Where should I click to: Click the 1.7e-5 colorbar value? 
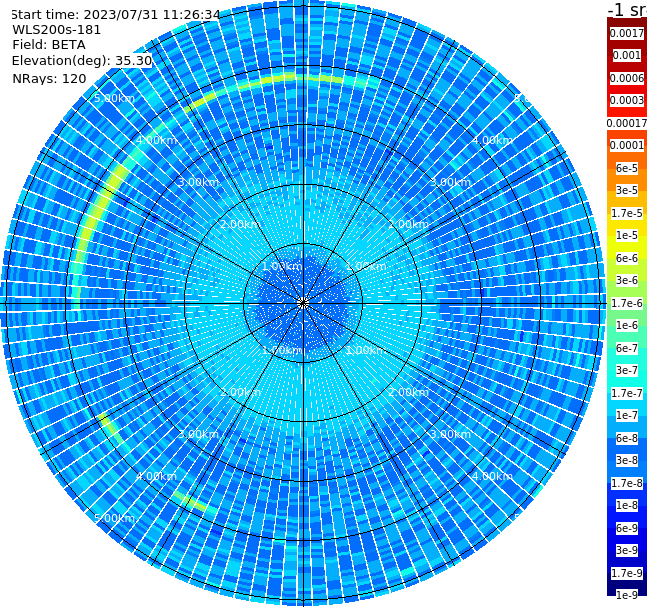(627, 213)
